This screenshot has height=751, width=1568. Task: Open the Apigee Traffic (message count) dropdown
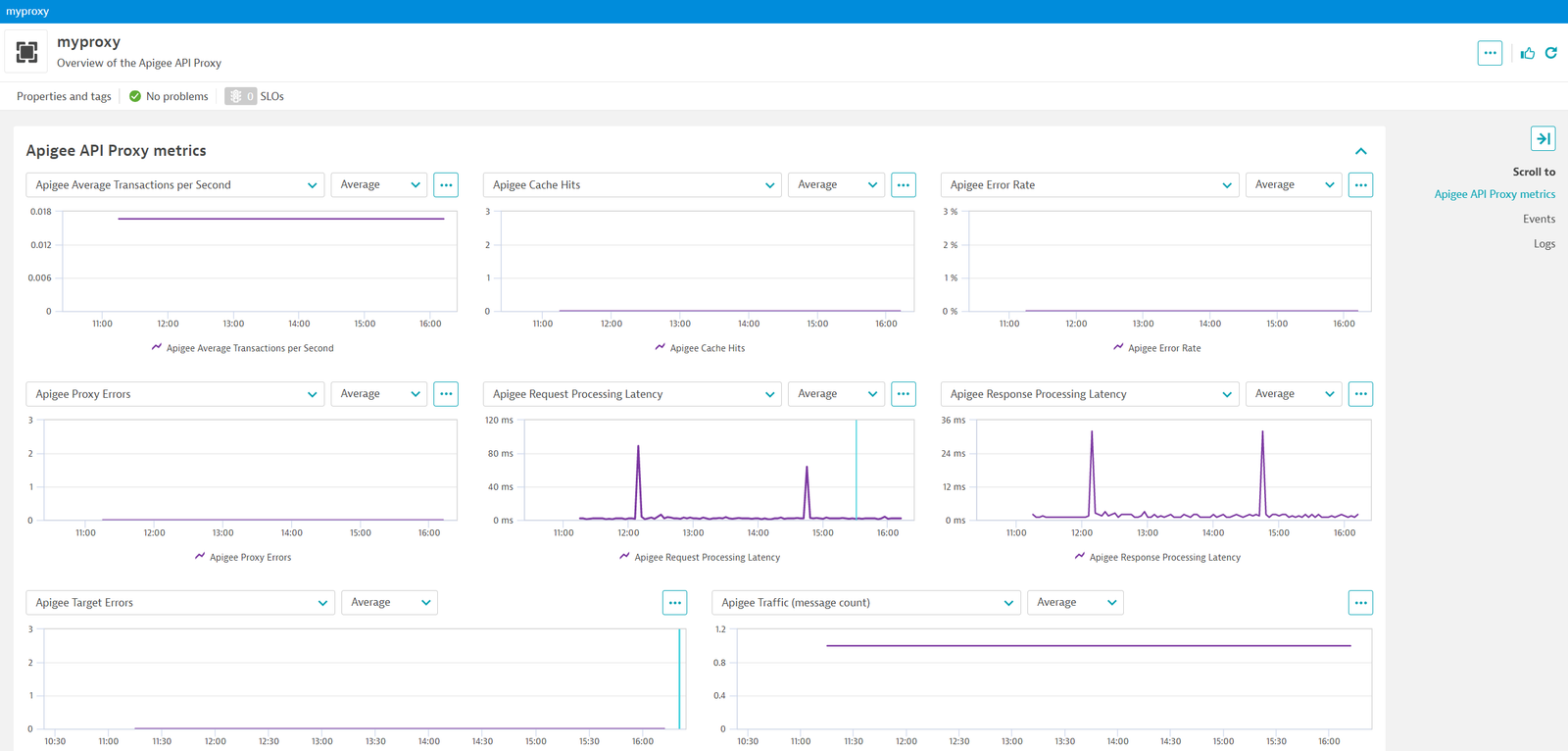pyautogui.click(x=866, y=603)
